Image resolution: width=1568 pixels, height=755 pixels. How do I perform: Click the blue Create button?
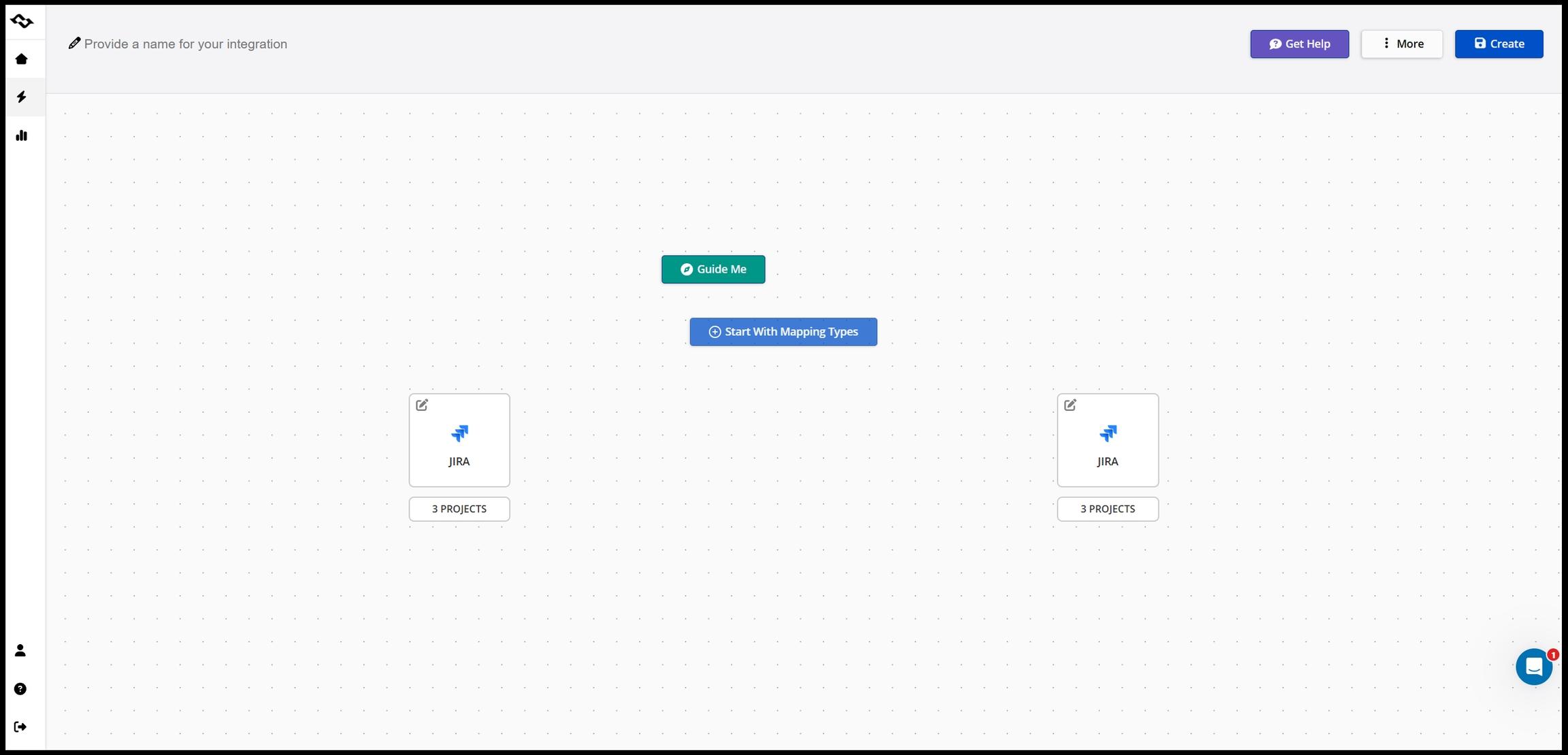(x=1499, y=44)
